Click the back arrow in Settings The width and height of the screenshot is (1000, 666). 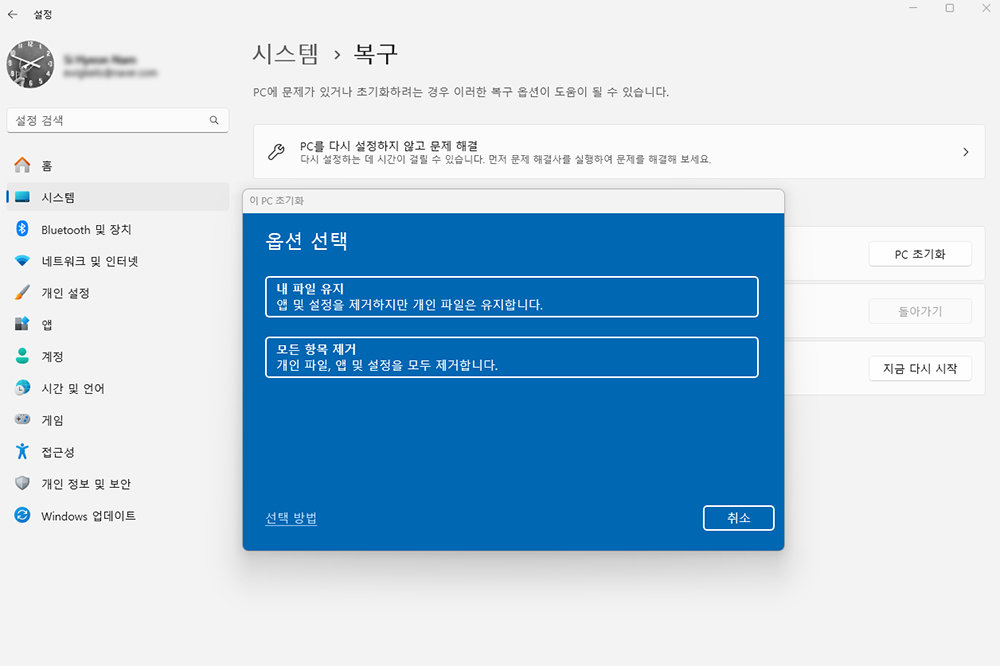[13, 14]
